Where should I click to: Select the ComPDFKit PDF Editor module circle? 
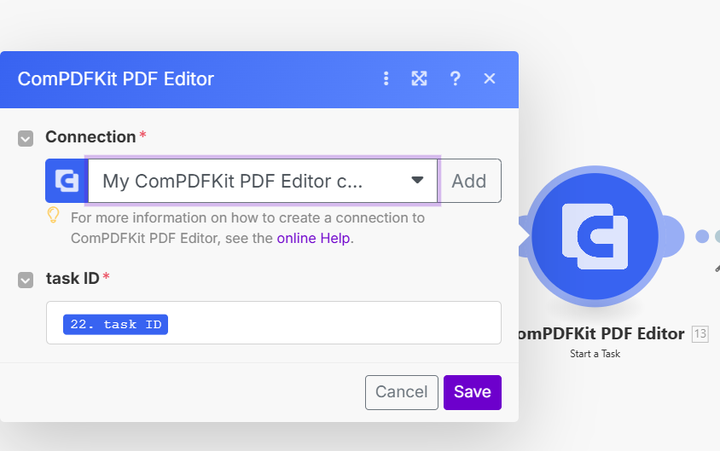595,236
